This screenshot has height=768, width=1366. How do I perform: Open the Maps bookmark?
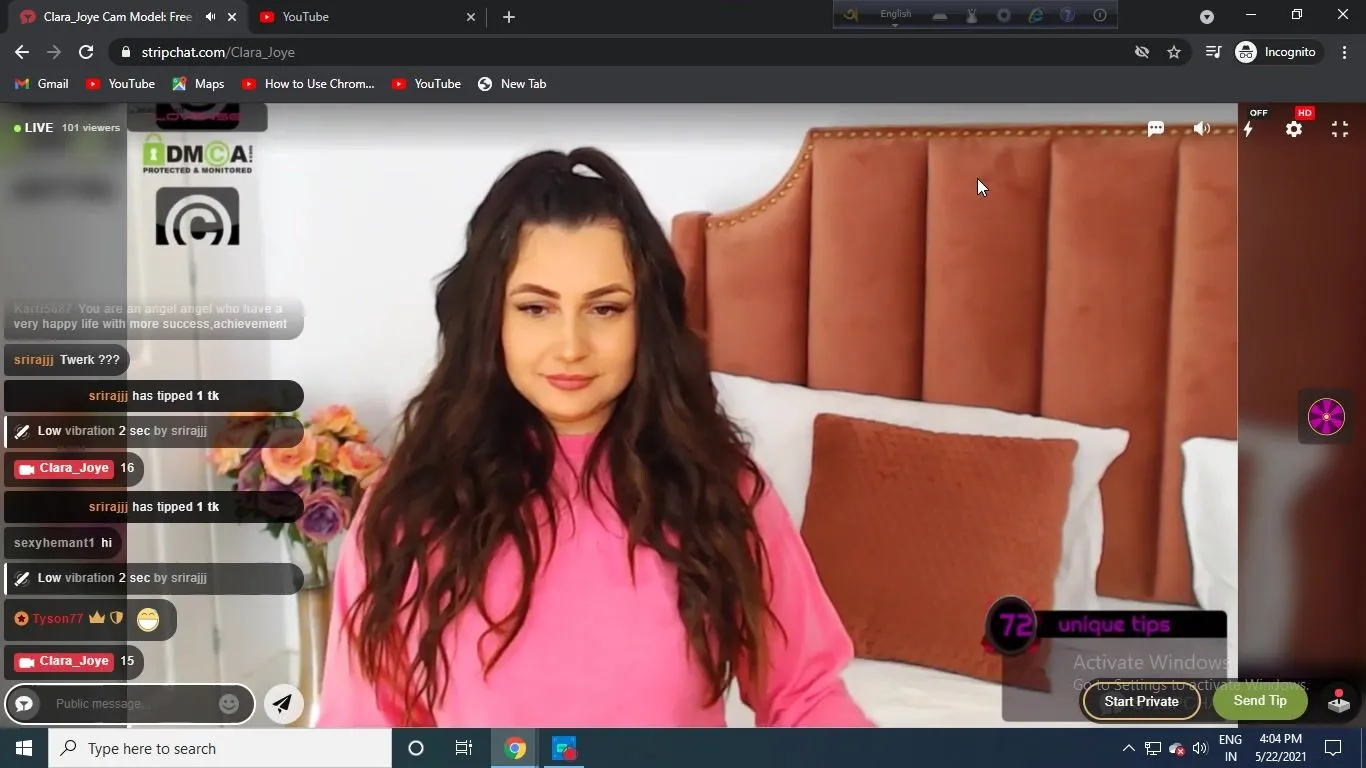198,84
